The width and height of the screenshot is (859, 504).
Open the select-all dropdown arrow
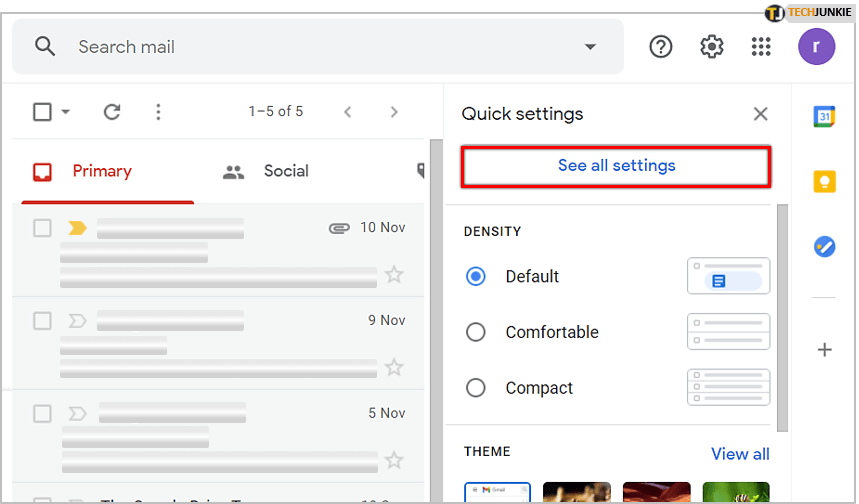(x=66, y=112)
